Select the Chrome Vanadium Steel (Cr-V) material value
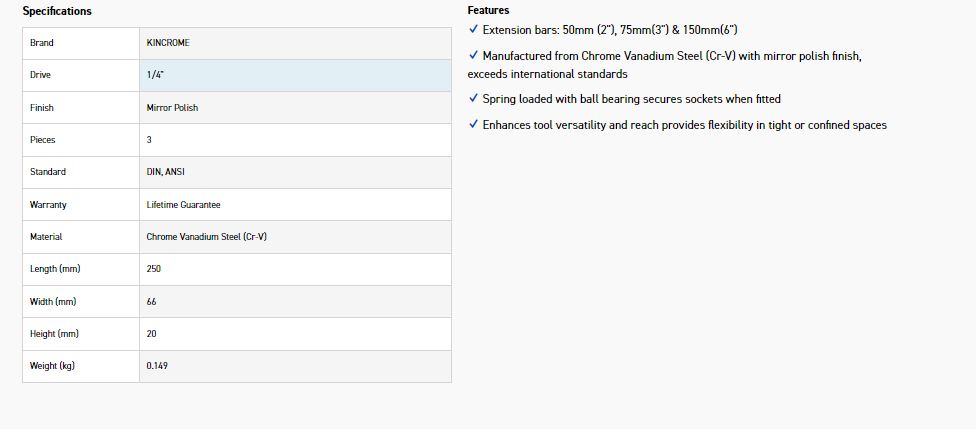Screen dimensions: 976x429 coord(206,237)
